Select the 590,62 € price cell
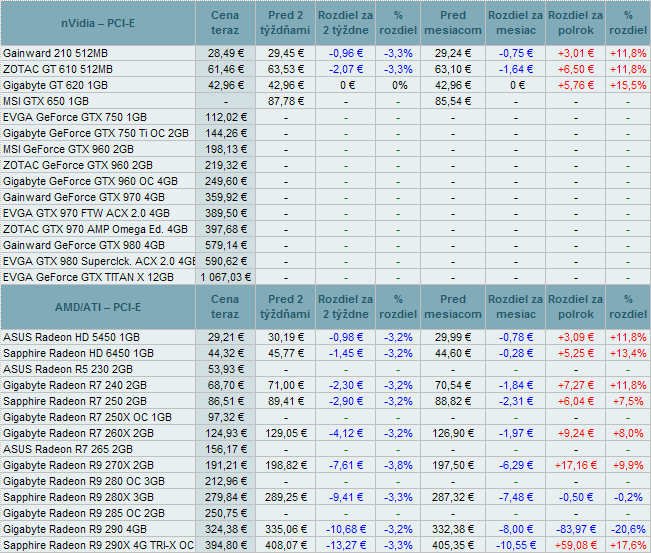The height and width of the screenshot is (553, 651). tap(225, 261)
